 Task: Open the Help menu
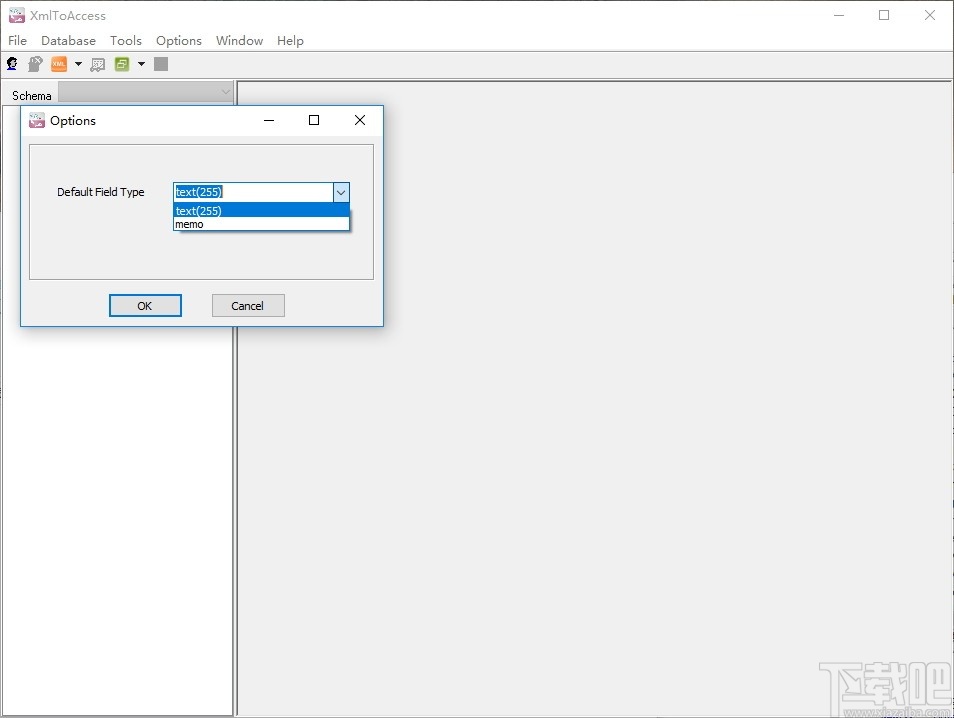(x=290, y=41)
